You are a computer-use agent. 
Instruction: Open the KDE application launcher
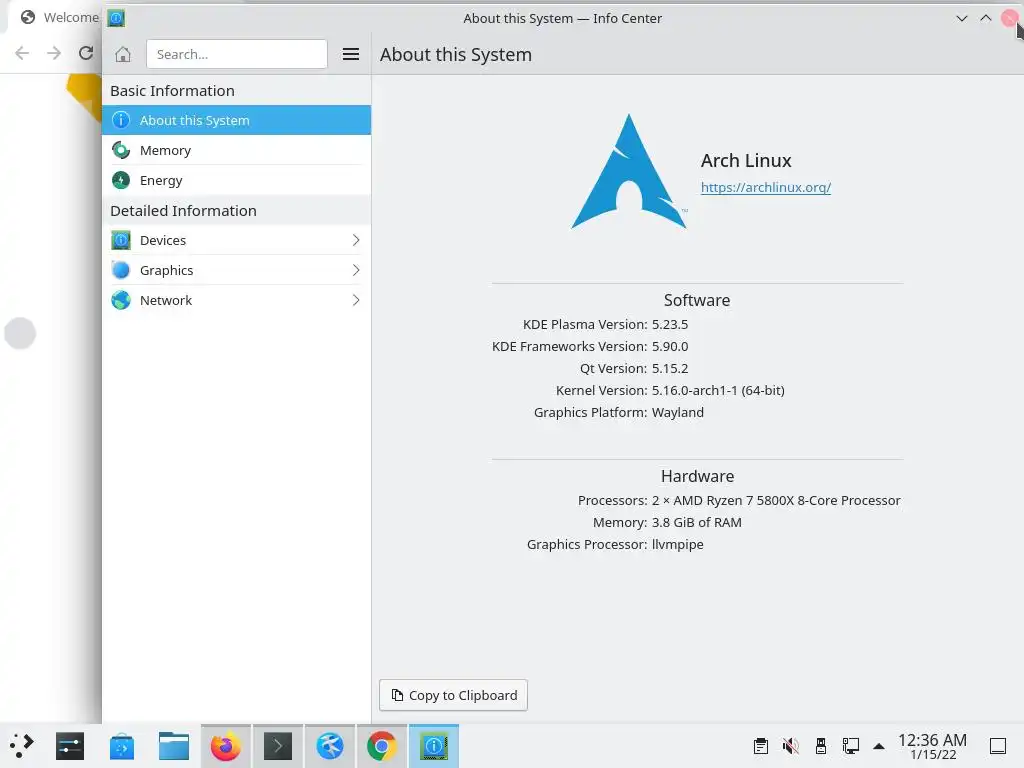(x=22, y=746)
